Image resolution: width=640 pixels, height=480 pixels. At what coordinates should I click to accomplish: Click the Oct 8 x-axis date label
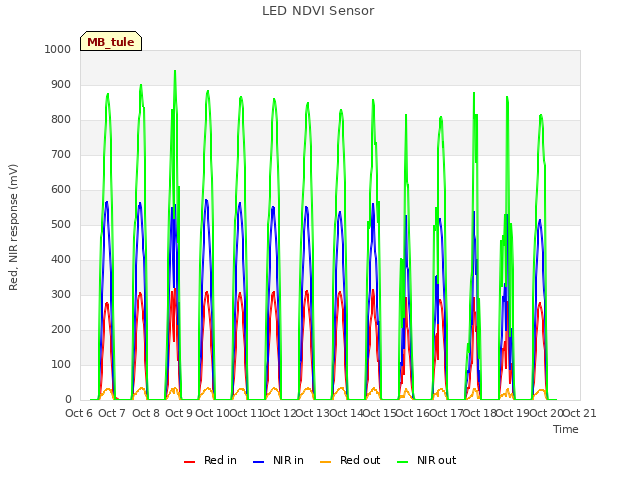[x=146, y=413]
